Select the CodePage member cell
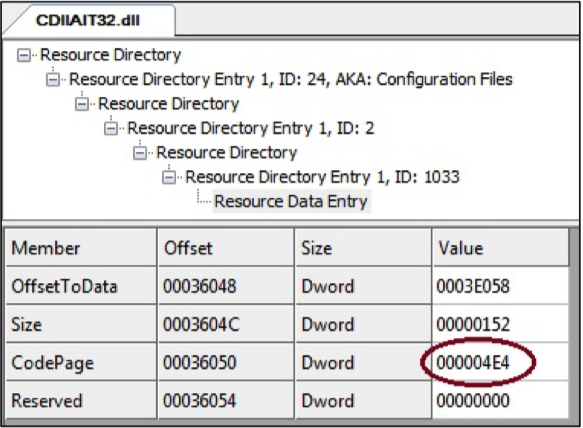The image size is (583, 428). [x=81, y=363]
